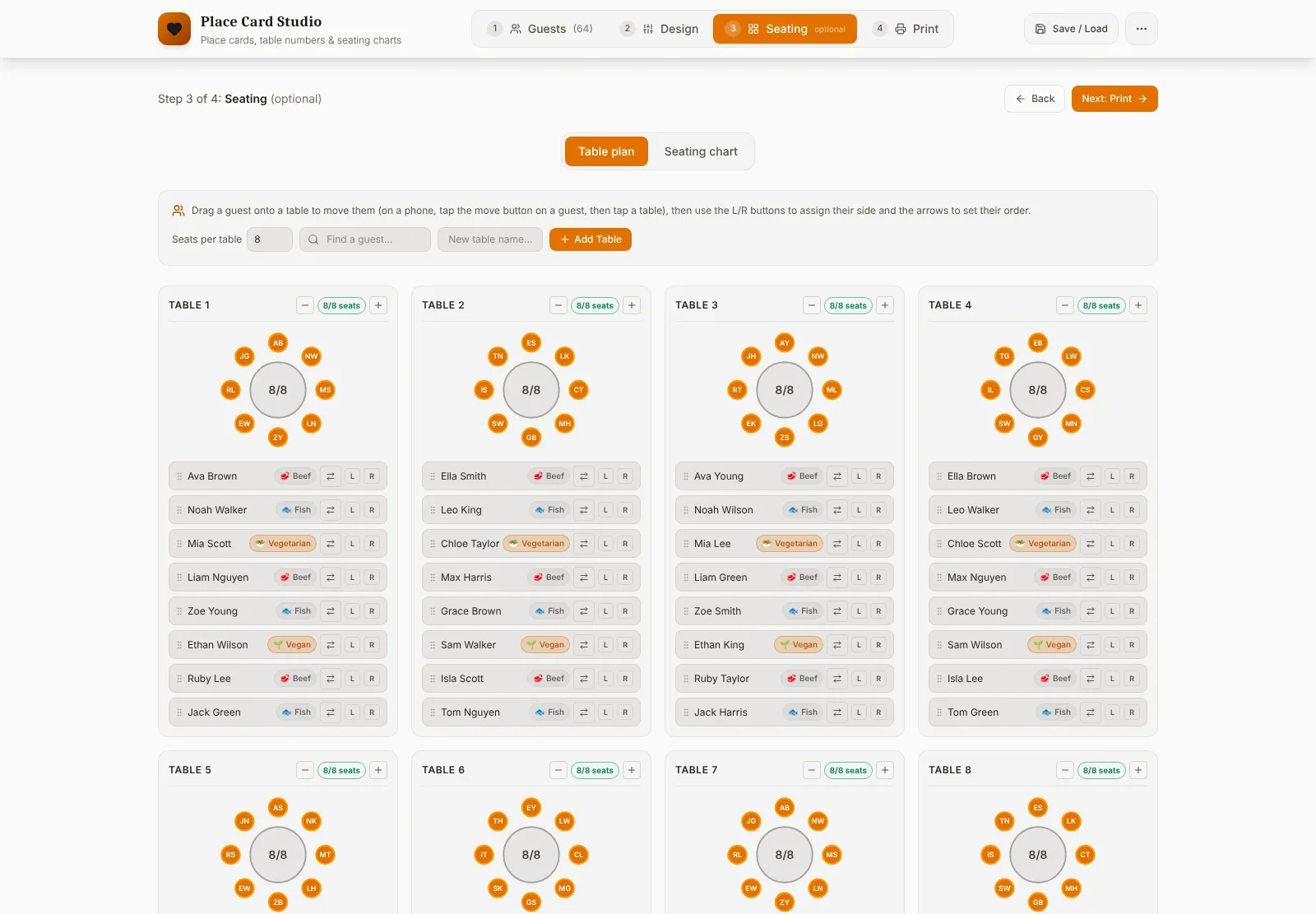Click the minus seat button on Table 2
This screenshot has height=914, width=1316.
(x=558, y=305)
